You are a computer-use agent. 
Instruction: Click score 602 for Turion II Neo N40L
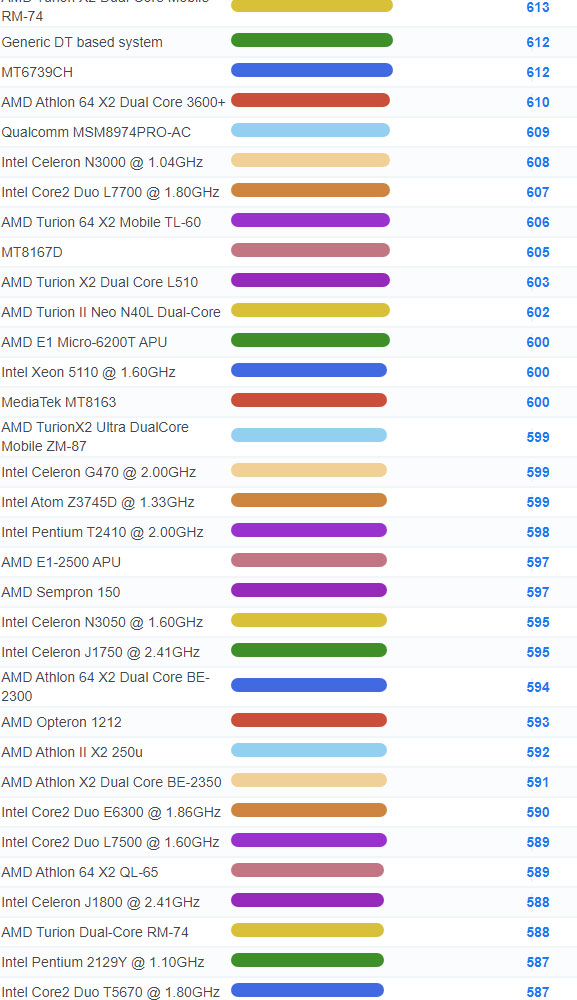[x=538, y=312]
